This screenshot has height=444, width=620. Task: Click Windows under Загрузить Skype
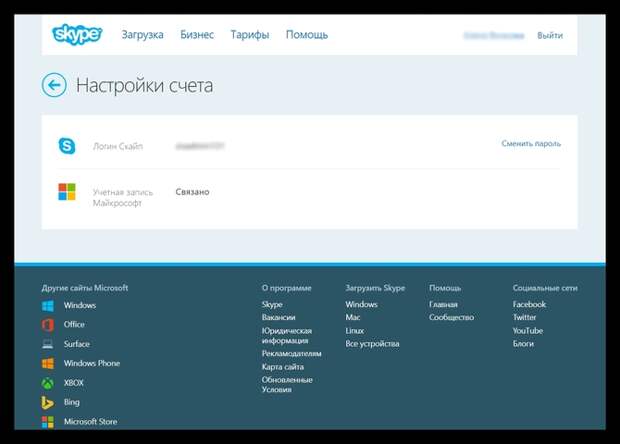[361, 304]
